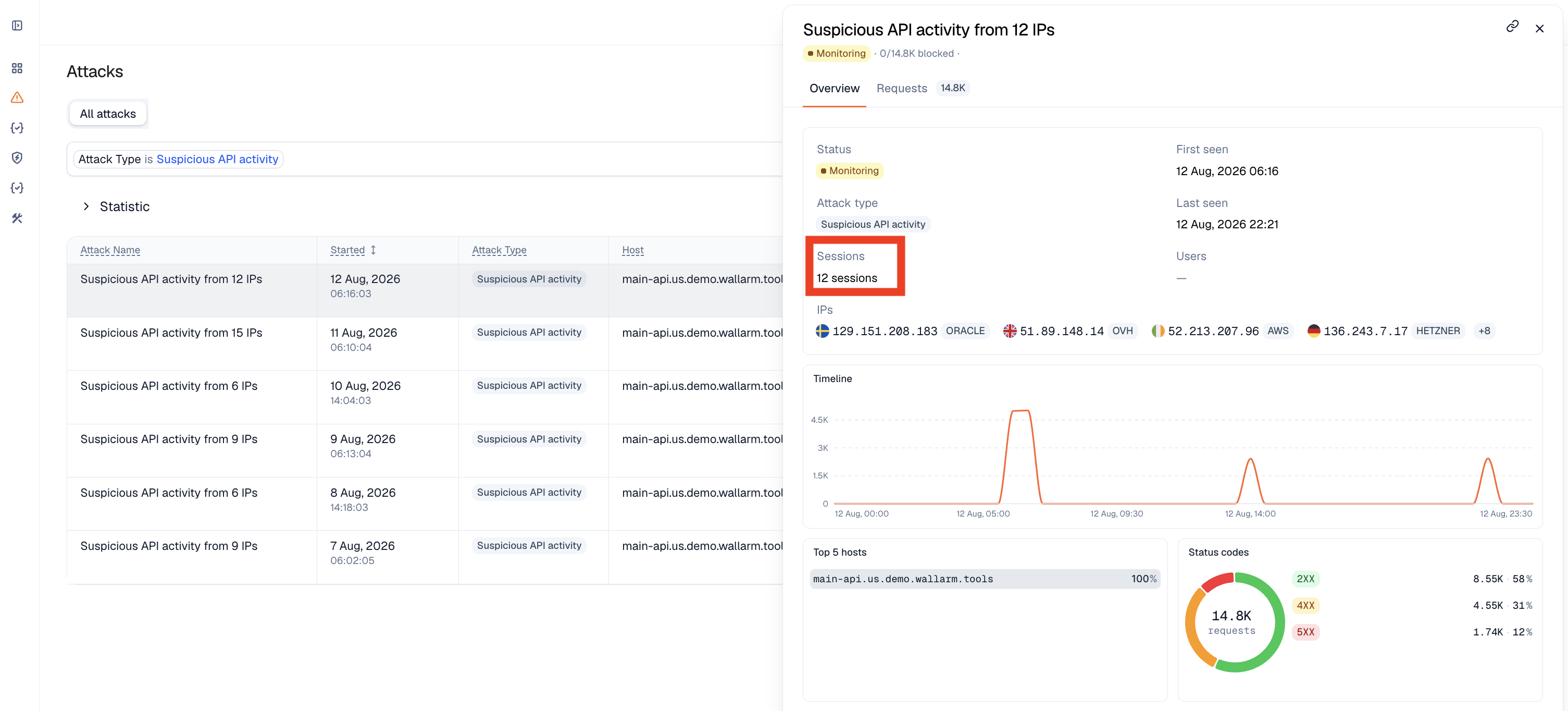Click IP address 51.89.148.14

1062,331
